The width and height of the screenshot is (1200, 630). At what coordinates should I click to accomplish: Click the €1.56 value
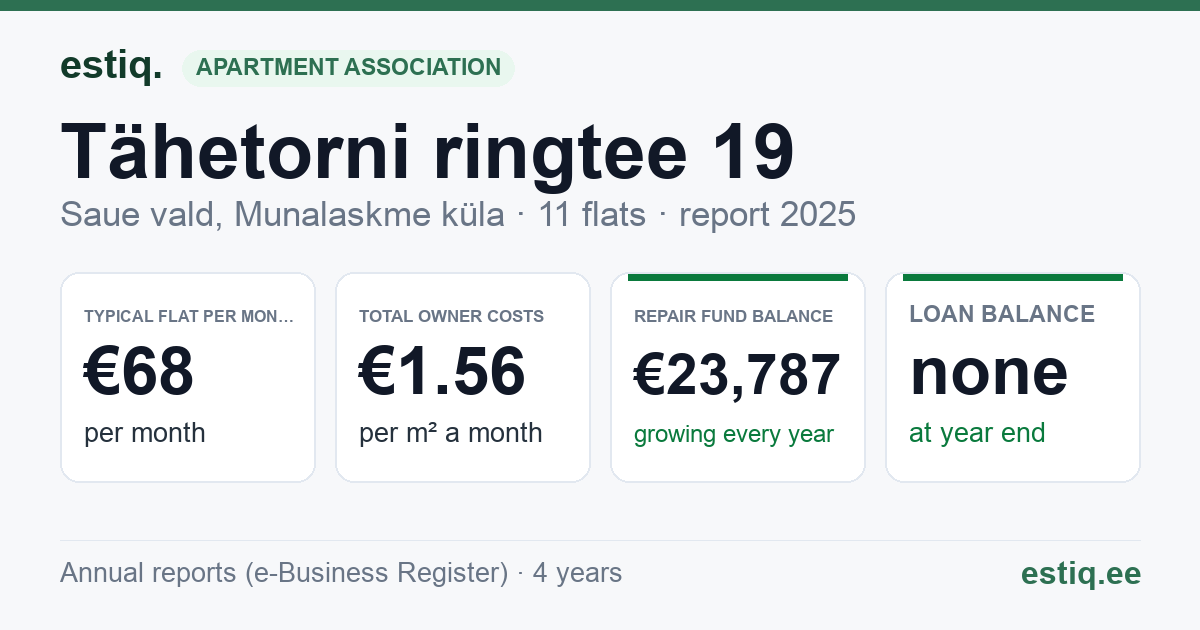442,372
